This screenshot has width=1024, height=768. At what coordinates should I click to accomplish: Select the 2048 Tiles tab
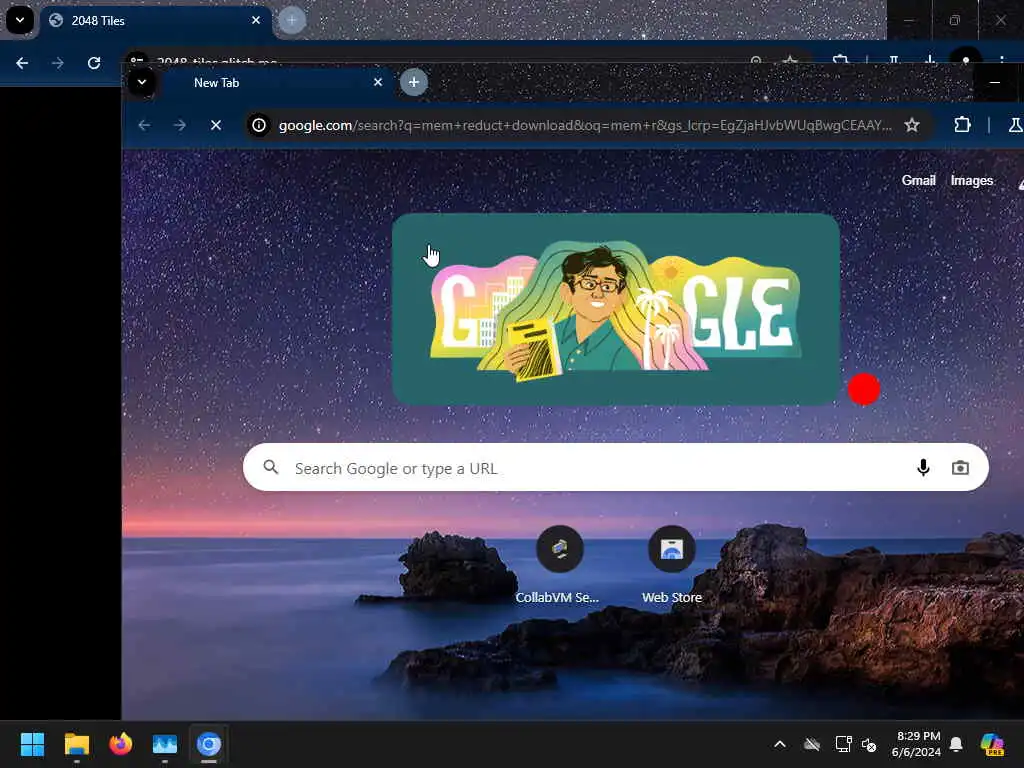pos(154,20)
